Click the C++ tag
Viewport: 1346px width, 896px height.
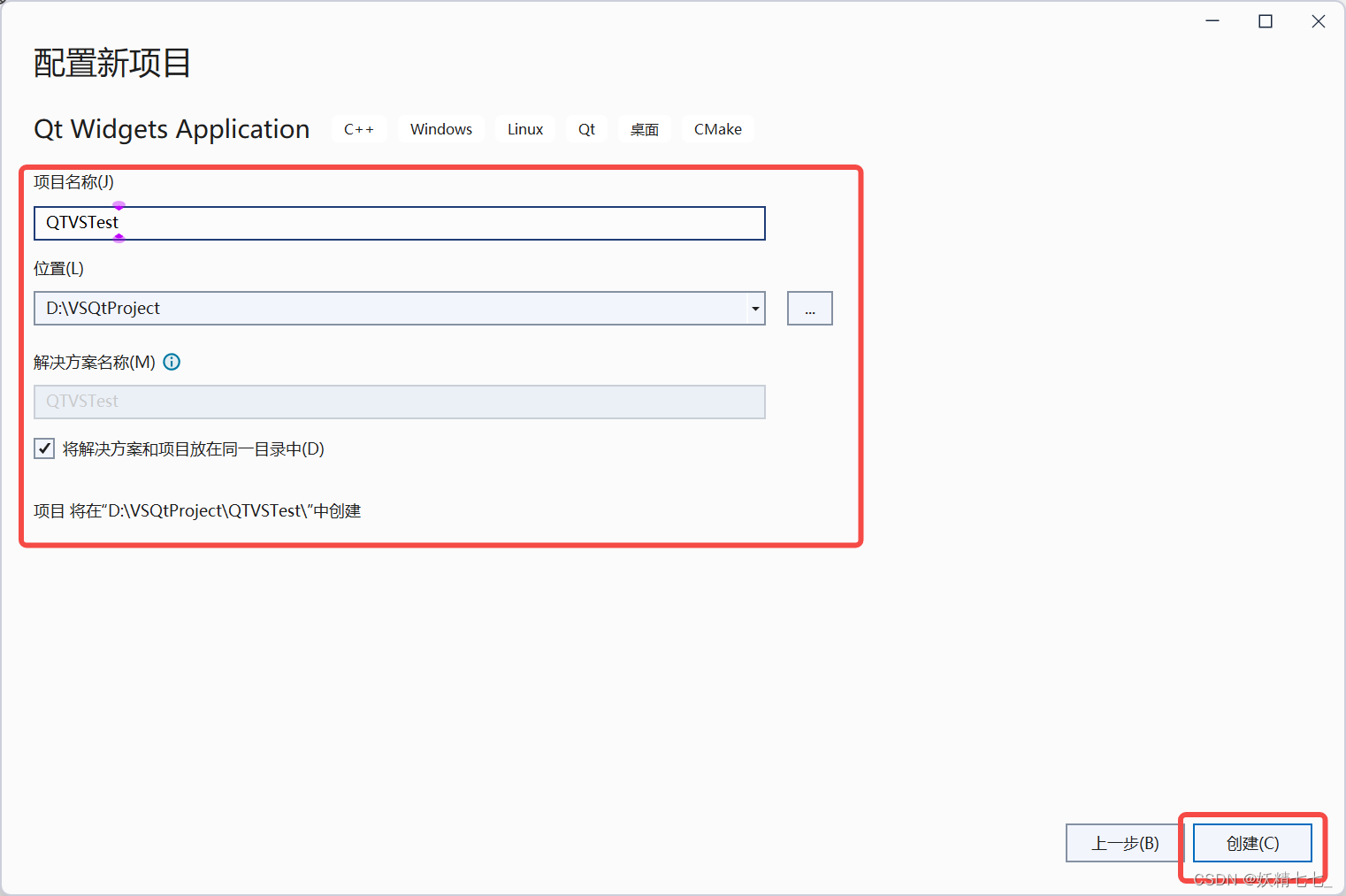tap(359, 129)
